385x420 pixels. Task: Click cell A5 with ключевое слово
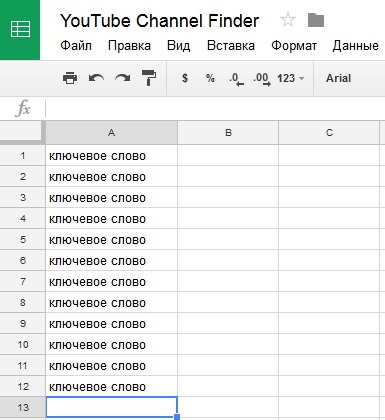click(111, 239)
